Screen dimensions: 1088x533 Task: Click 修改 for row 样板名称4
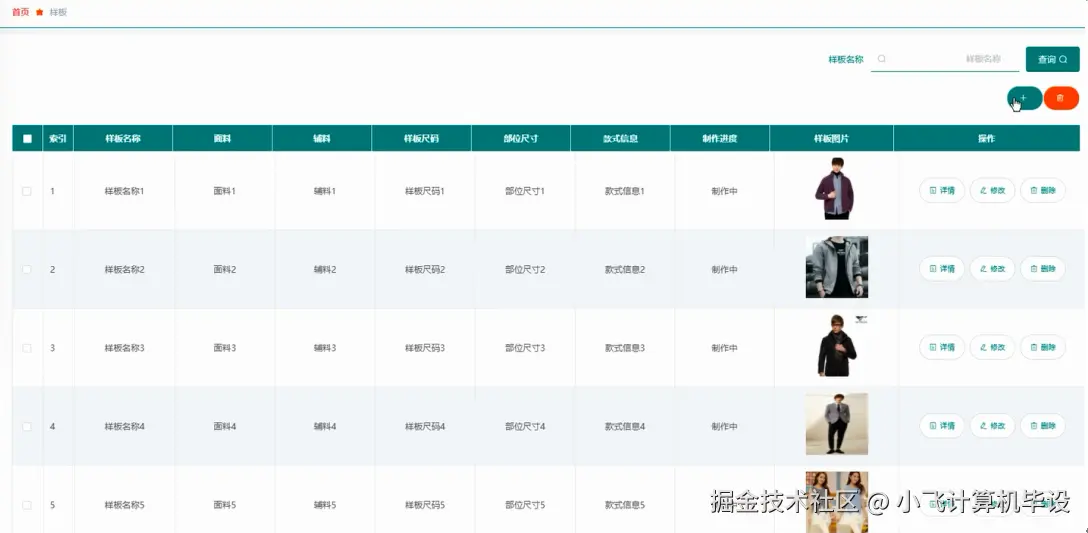(992, 425)
